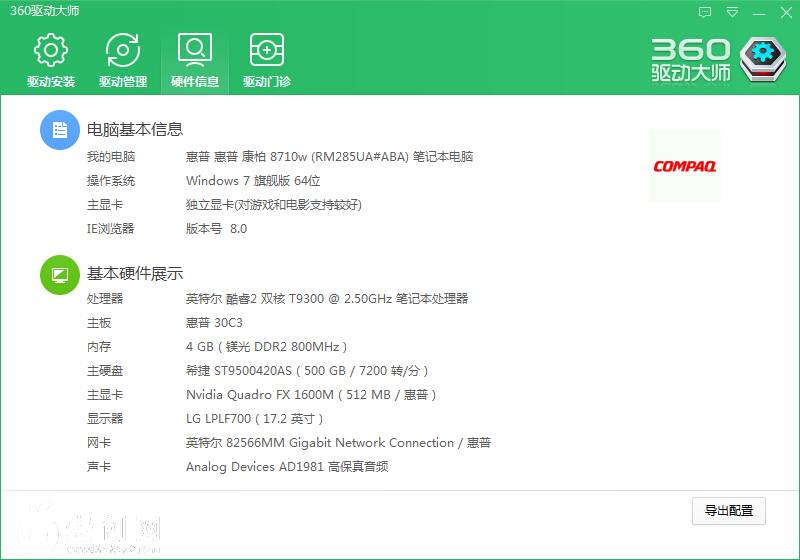The image size is (800, 560).
Task: Click the 导出配置 export button
Action: pyautogui.click(x=729, y=511)
